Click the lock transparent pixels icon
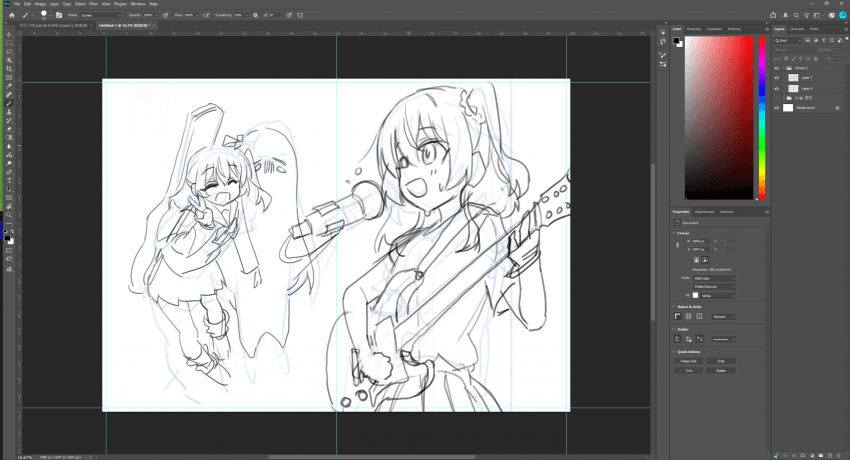This screenshot has width=850, height=460. click(786, 59)
